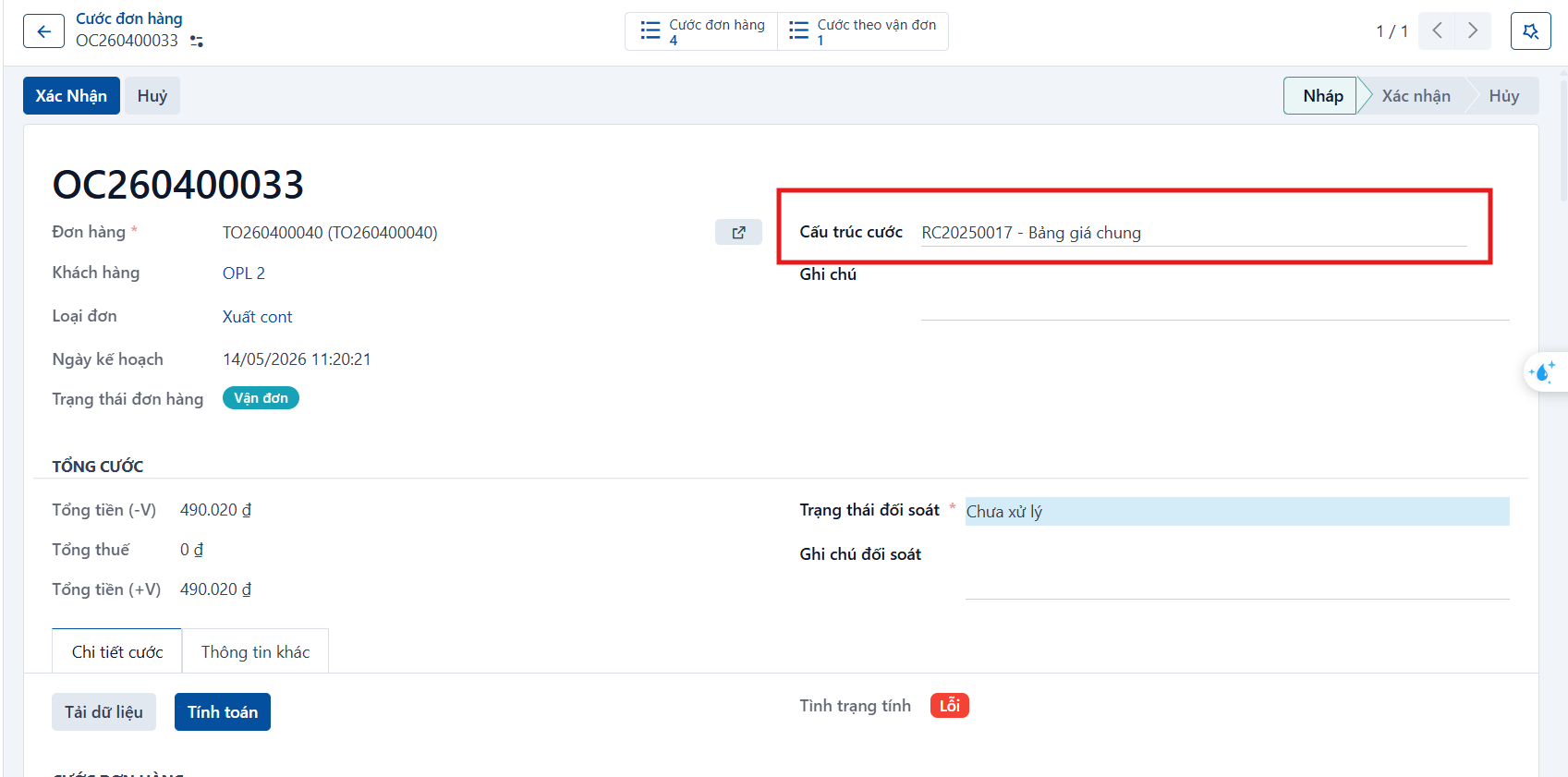Click the Vận đơn status badge

[261, 398]
